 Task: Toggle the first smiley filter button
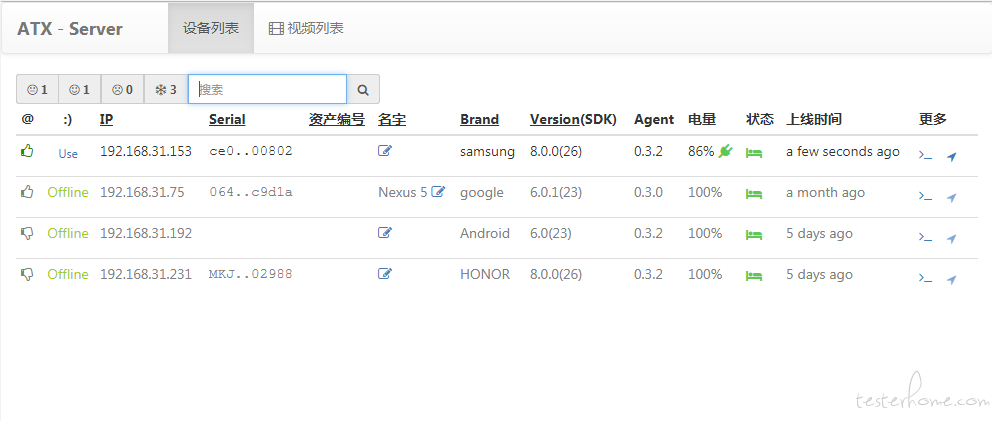pos(37,90)
